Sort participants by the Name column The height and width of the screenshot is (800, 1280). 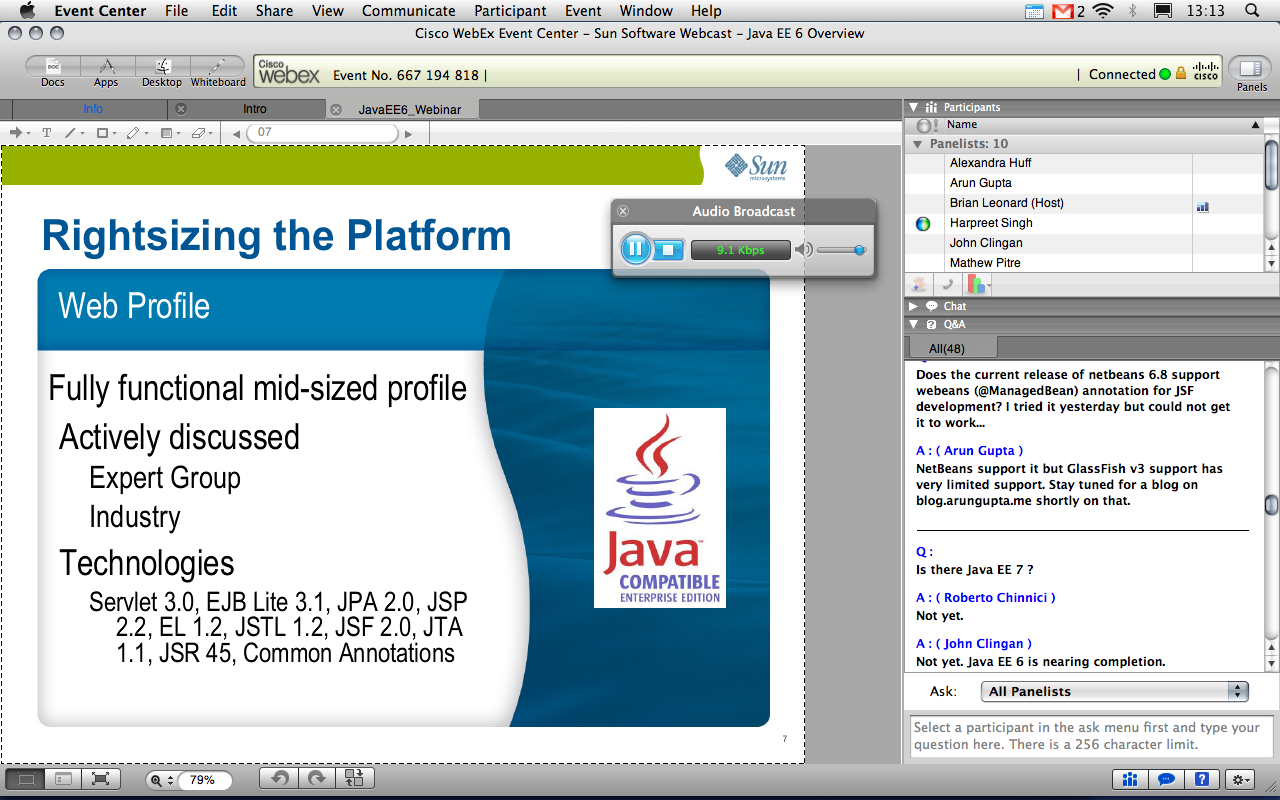coord(1102,125)
